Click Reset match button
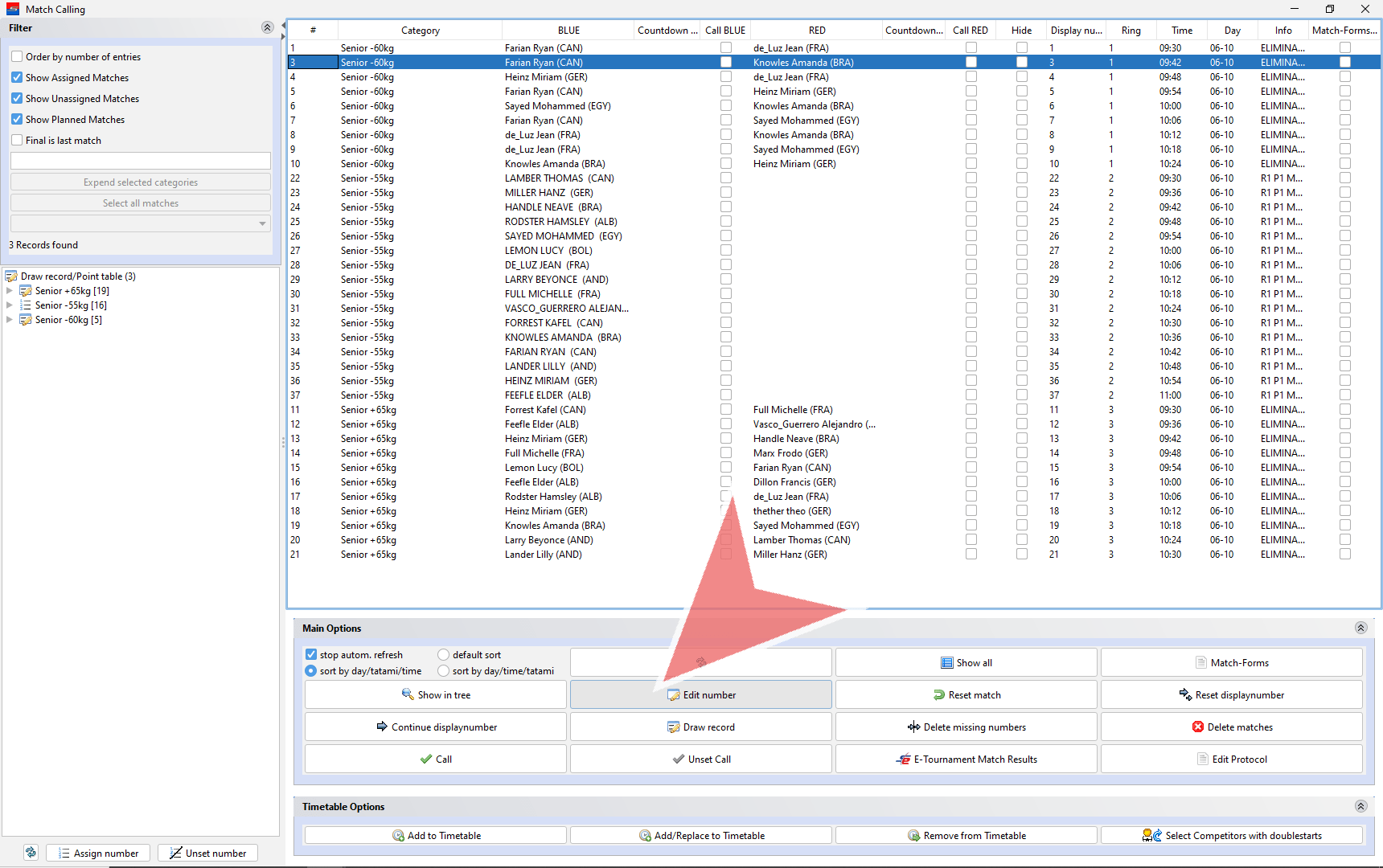This screenshot has width=1383, height=868. tap(966, 695)
